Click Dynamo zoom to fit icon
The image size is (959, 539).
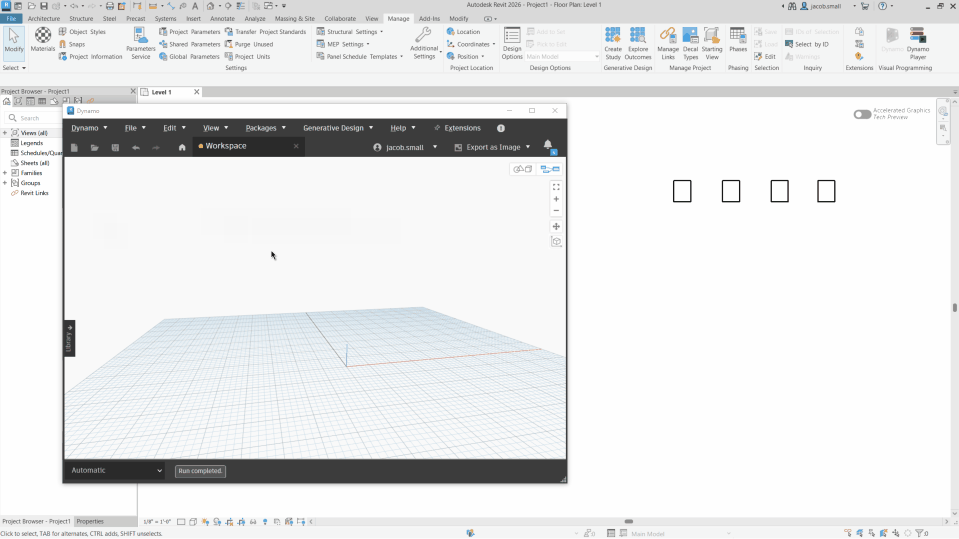[556, 187]
